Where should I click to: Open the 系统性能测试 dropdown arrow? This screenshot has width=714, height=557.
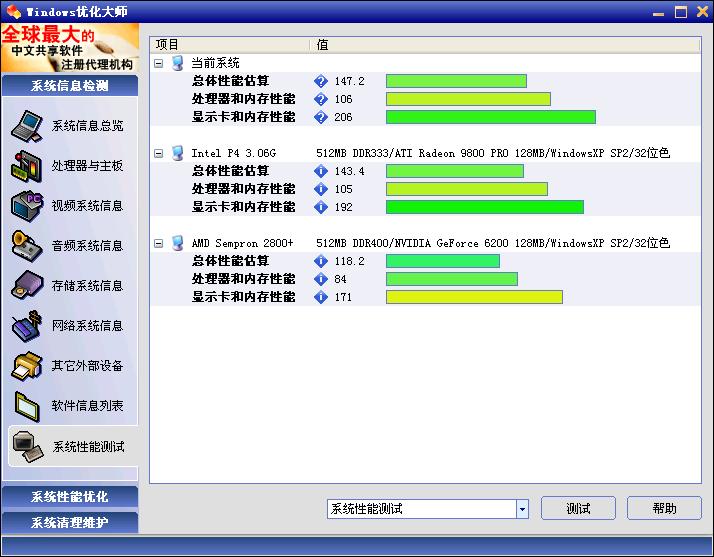pyautogui.click(x=522, y=509)
